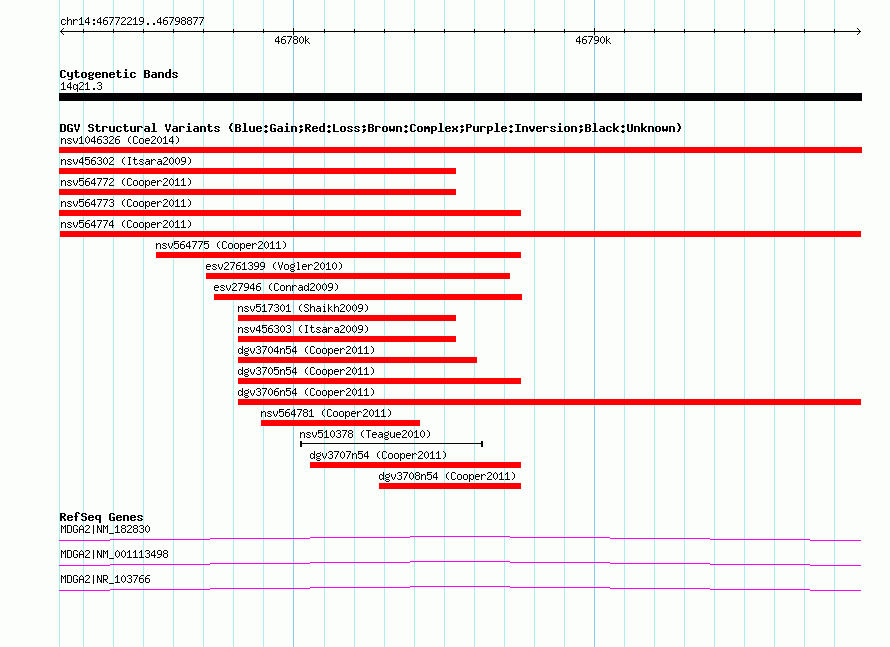The image size is (890, 647).
Task: Click the RefSeq Genes track title
Action: tap(102, 516)
